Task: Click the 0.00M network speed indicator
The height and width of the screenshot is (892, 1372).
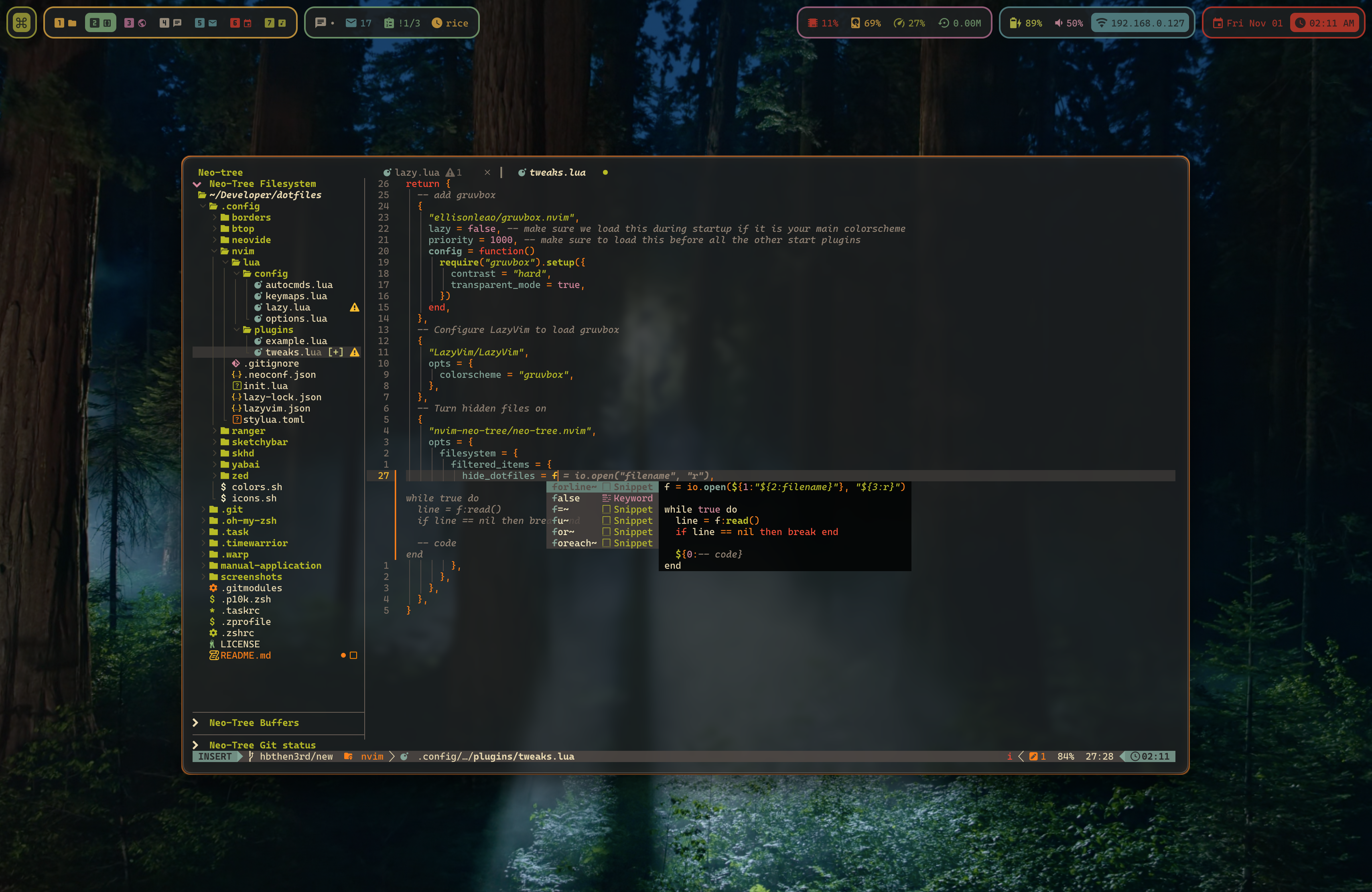Action: point(960,23)
